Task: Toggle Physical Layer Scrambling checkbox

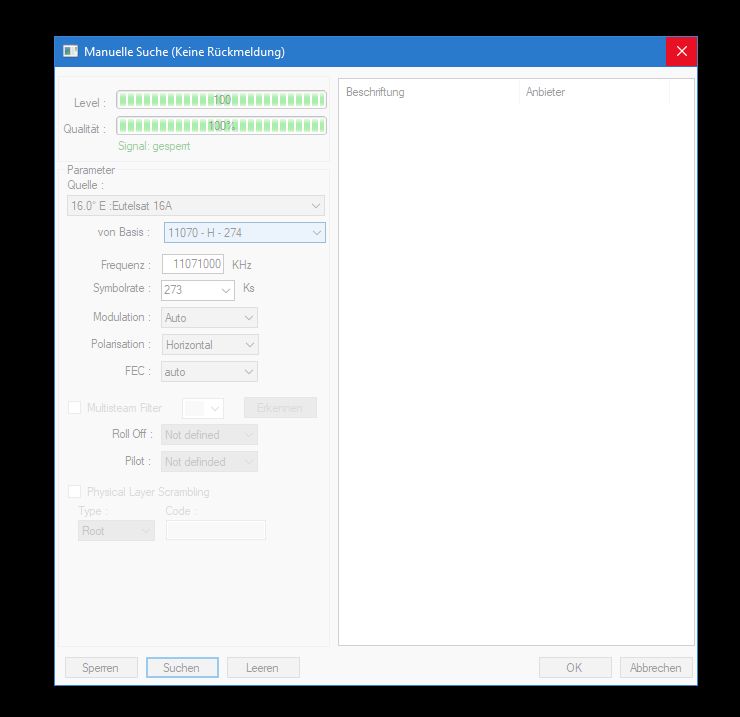Action: 74,492
